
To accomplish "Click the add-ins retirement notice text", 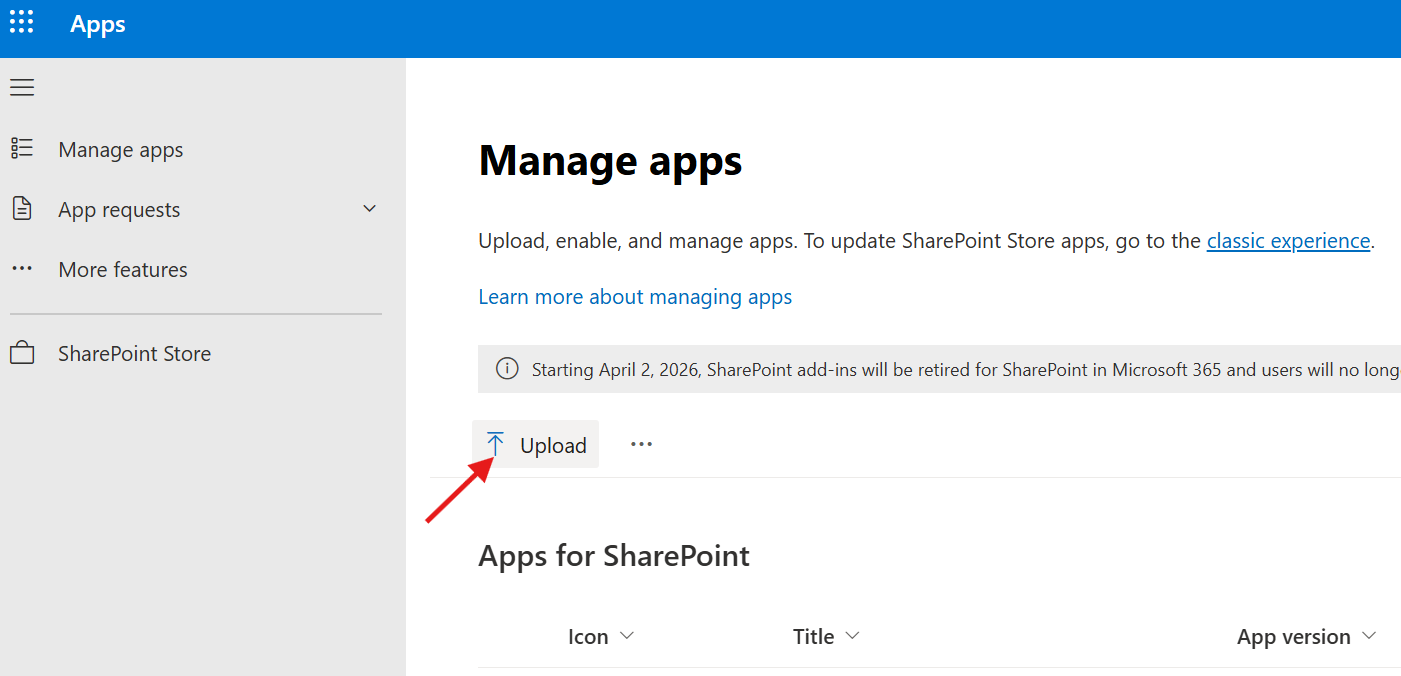I will [965, 370].
